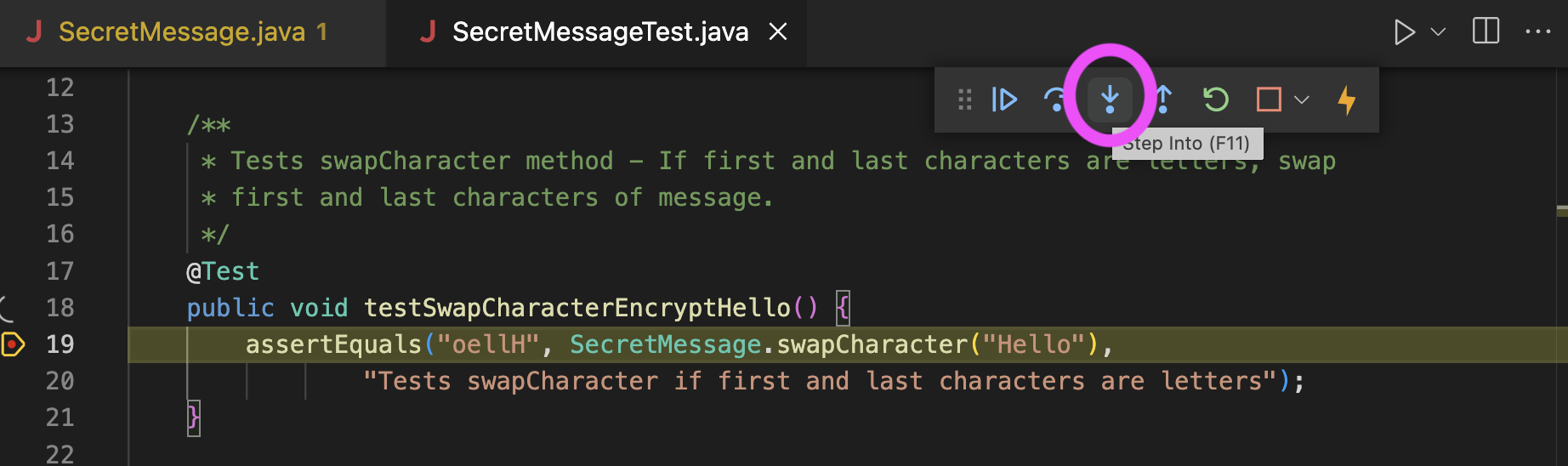Expand the dropdown beside the Stop button

[1302, 100]
